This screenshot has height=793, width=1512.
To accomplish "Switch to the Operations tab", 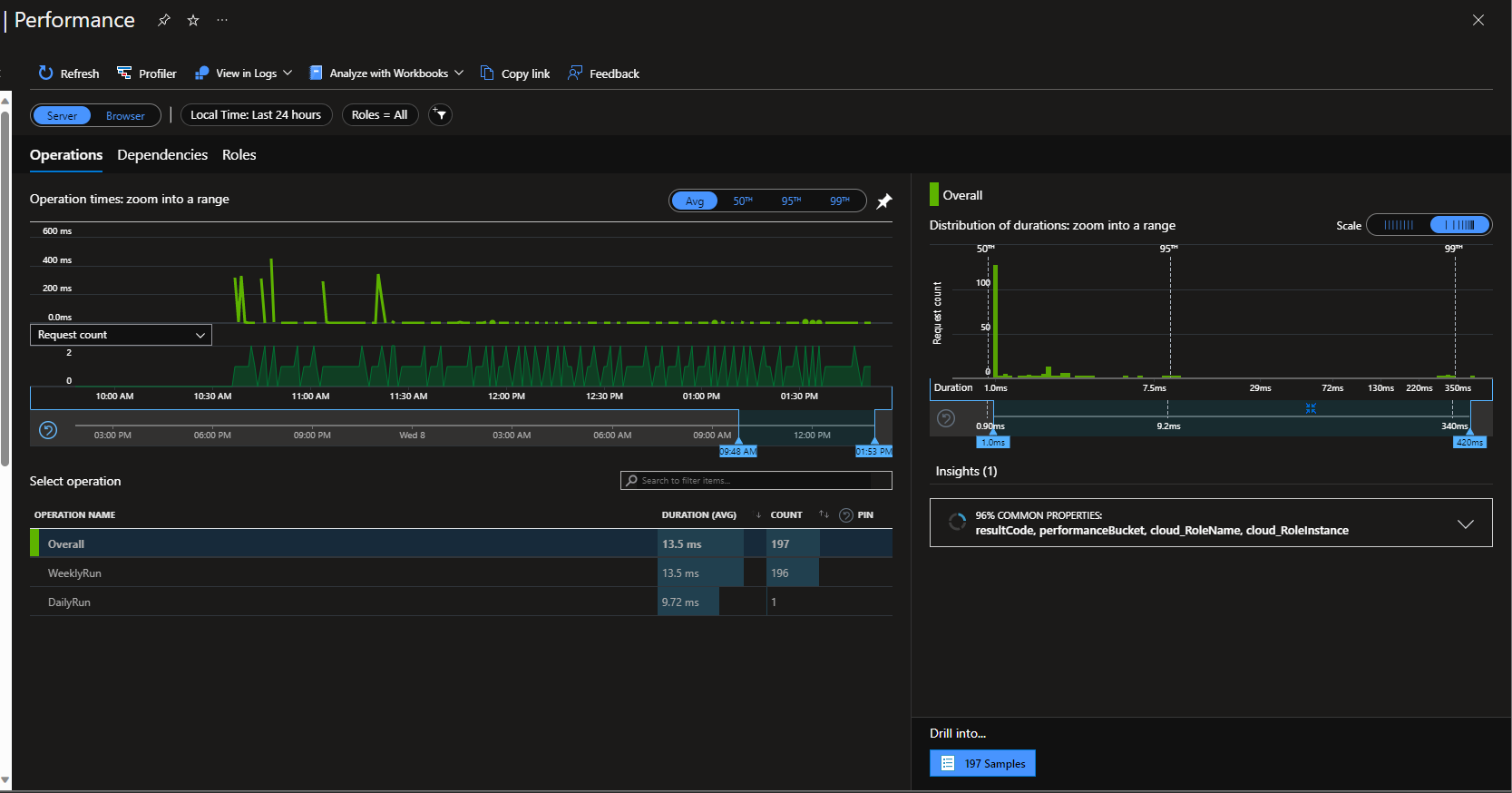I will coord(66,155).
